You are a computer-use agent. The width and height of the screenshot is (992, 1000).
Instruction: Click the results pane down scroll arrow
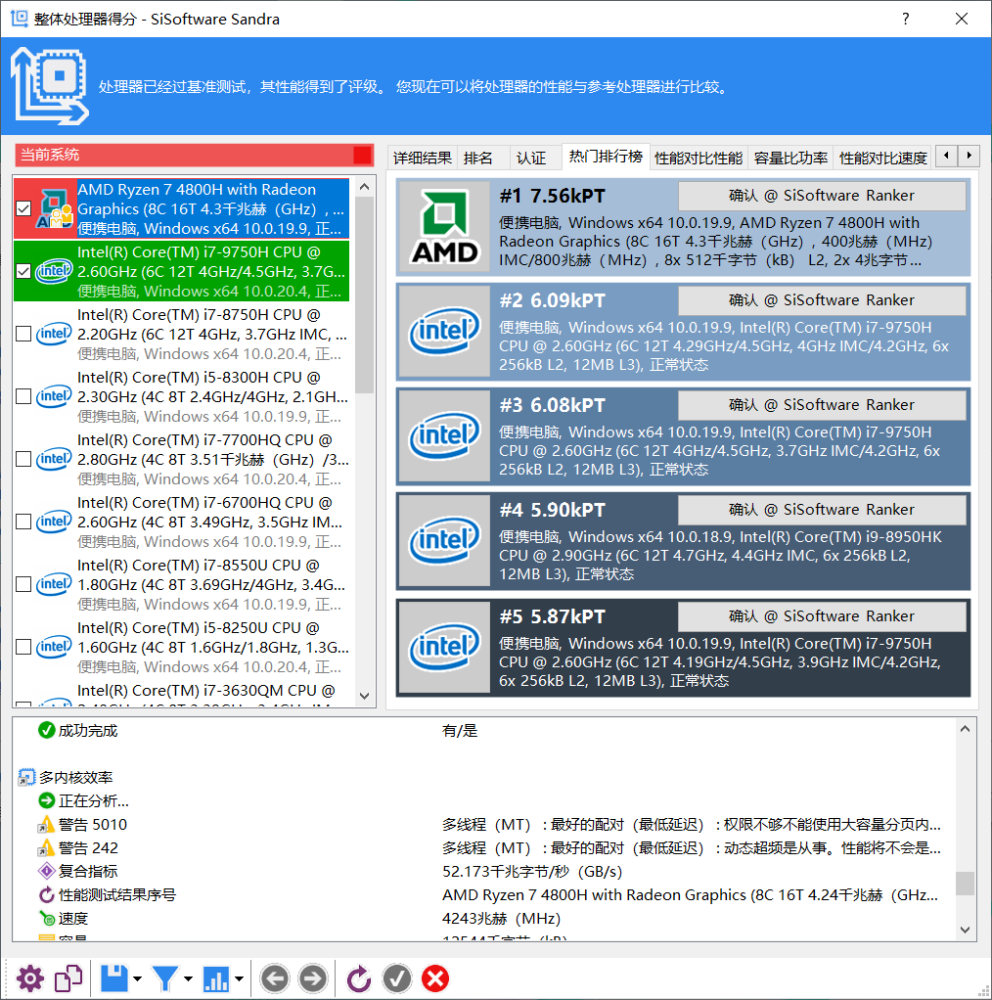point(965,930)
